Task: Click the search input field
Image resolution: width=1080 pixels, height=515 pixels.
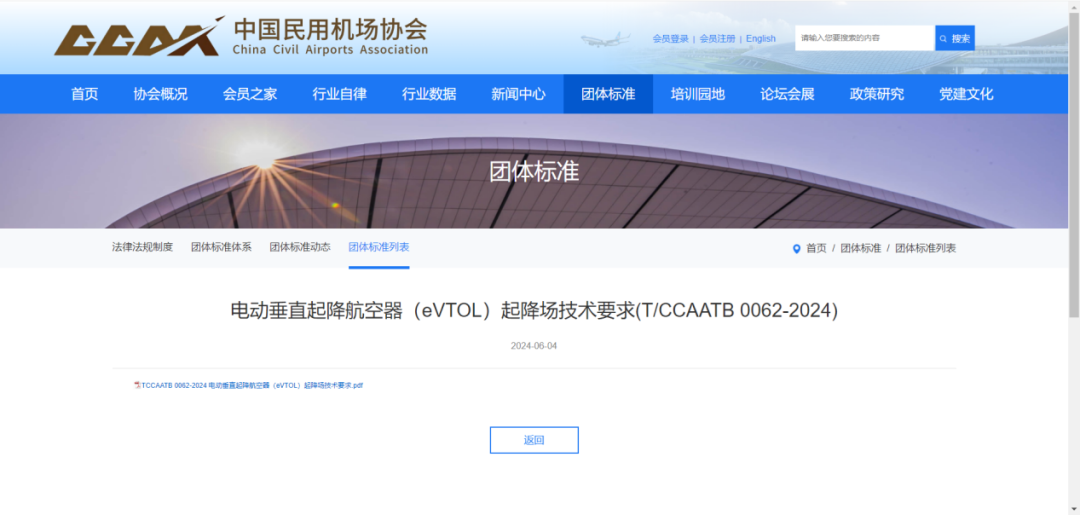Action: pyautogui.click(x=864, y=38)
